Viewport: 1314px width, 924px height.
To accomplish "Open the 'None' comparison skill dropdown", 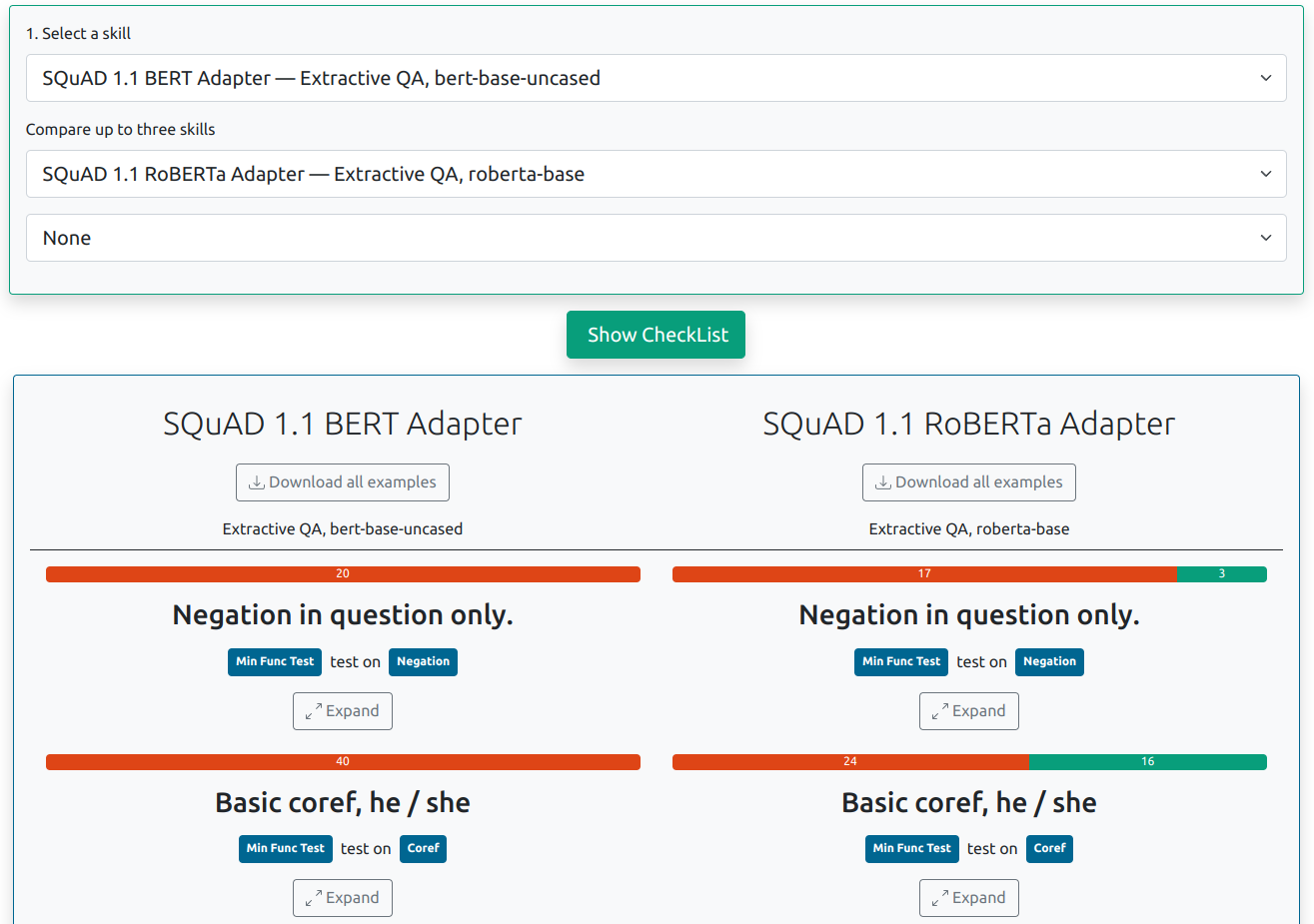I will point(656,238).
